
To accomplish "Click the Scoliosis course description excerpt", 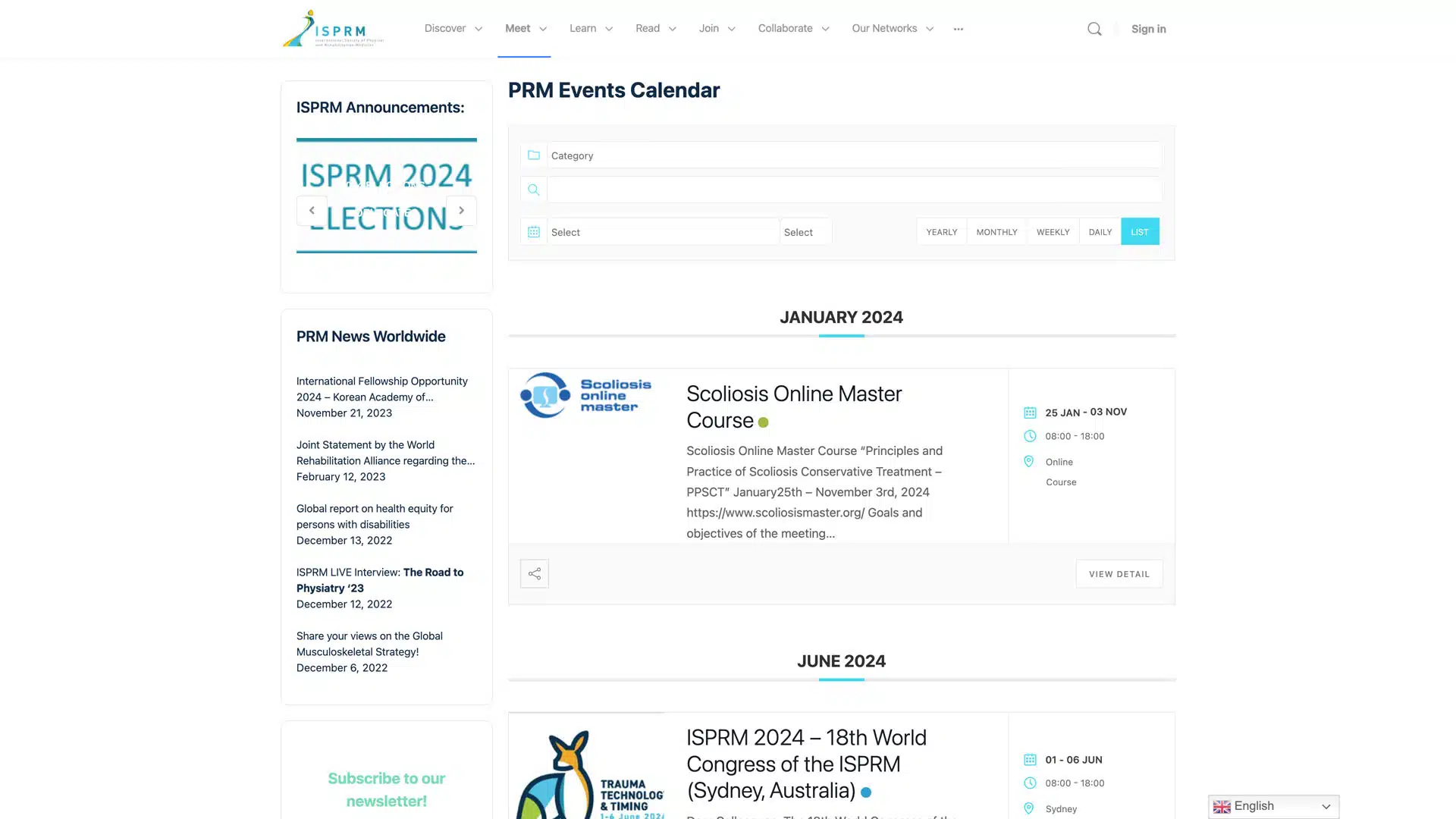I will pos(814,492).
